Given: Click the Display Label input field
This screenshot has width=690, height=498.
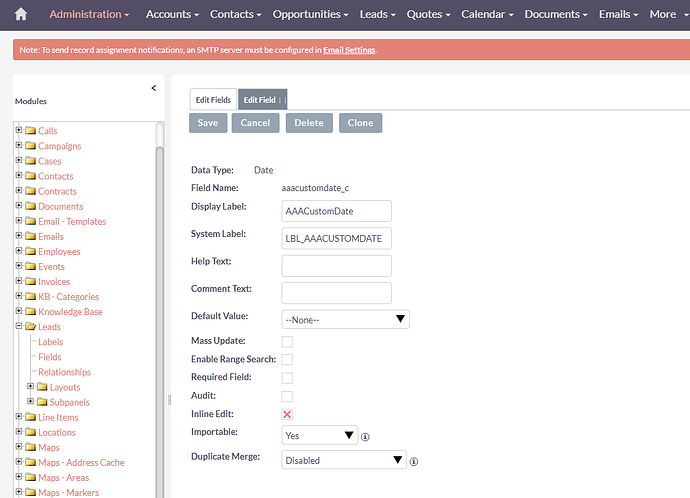Looking at the screenshot, I should 337,211.
